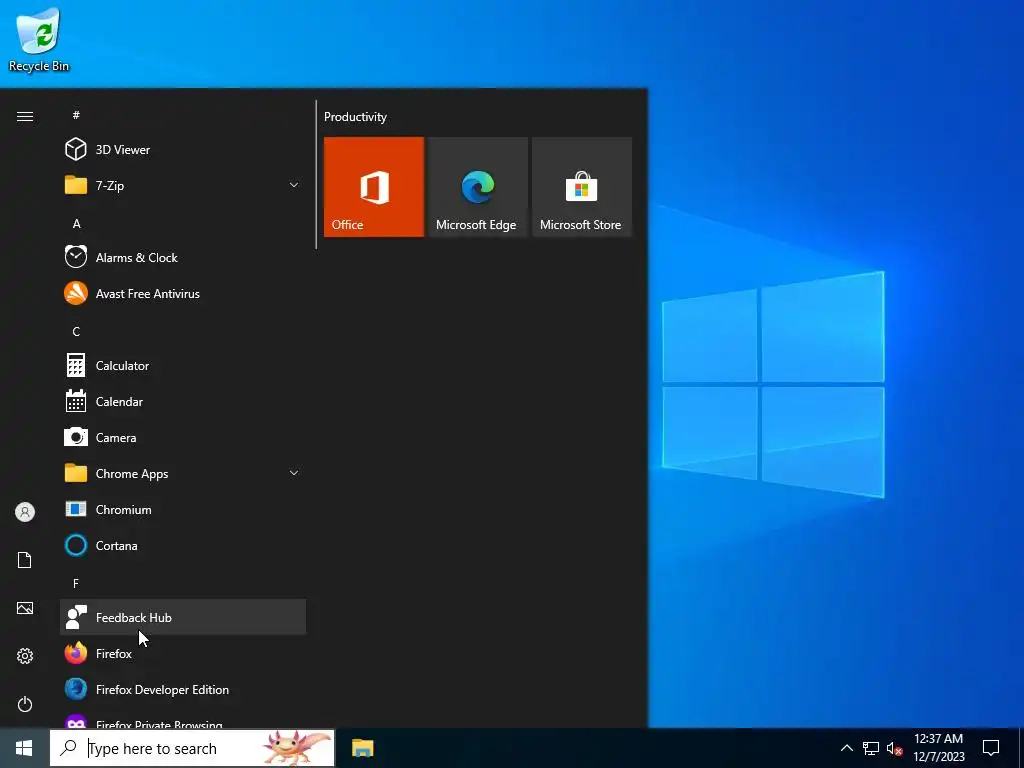Image resolution: width=1024 pixels, height=768 pixels.
Task: Click the taskbar search box
Action: click(192, 748)
